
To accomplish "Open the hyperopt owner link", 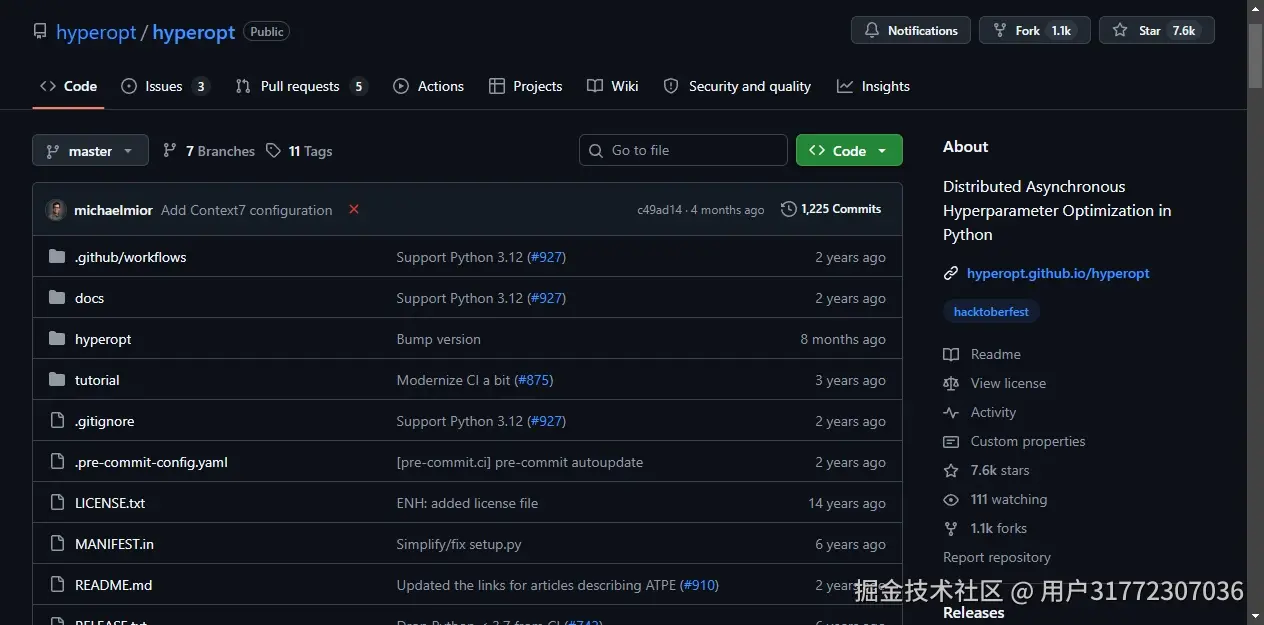I will point(96,32).
